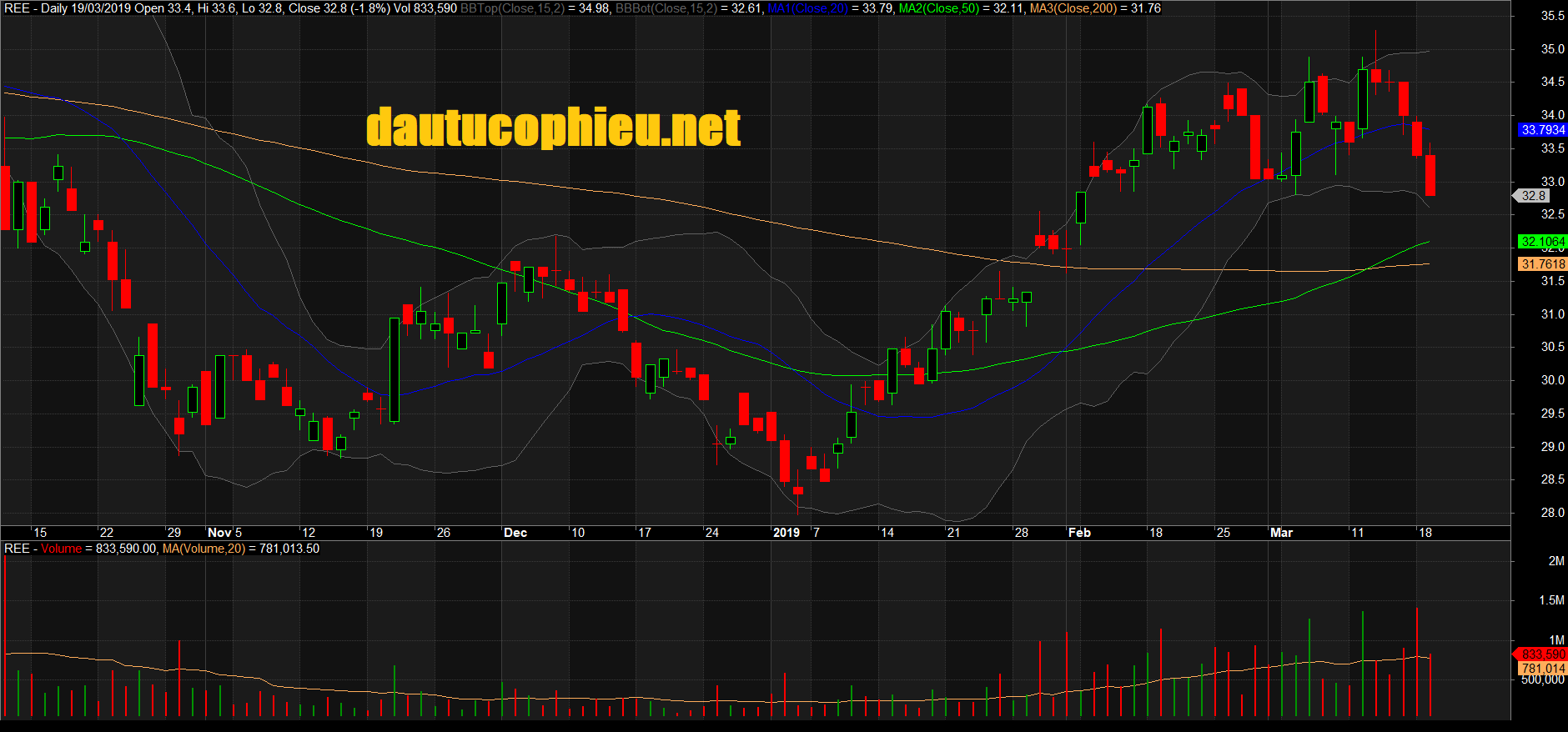Click the Mar month marker on date axis
This screenshot has height=732, width=1568.
tap(1281, 533)
